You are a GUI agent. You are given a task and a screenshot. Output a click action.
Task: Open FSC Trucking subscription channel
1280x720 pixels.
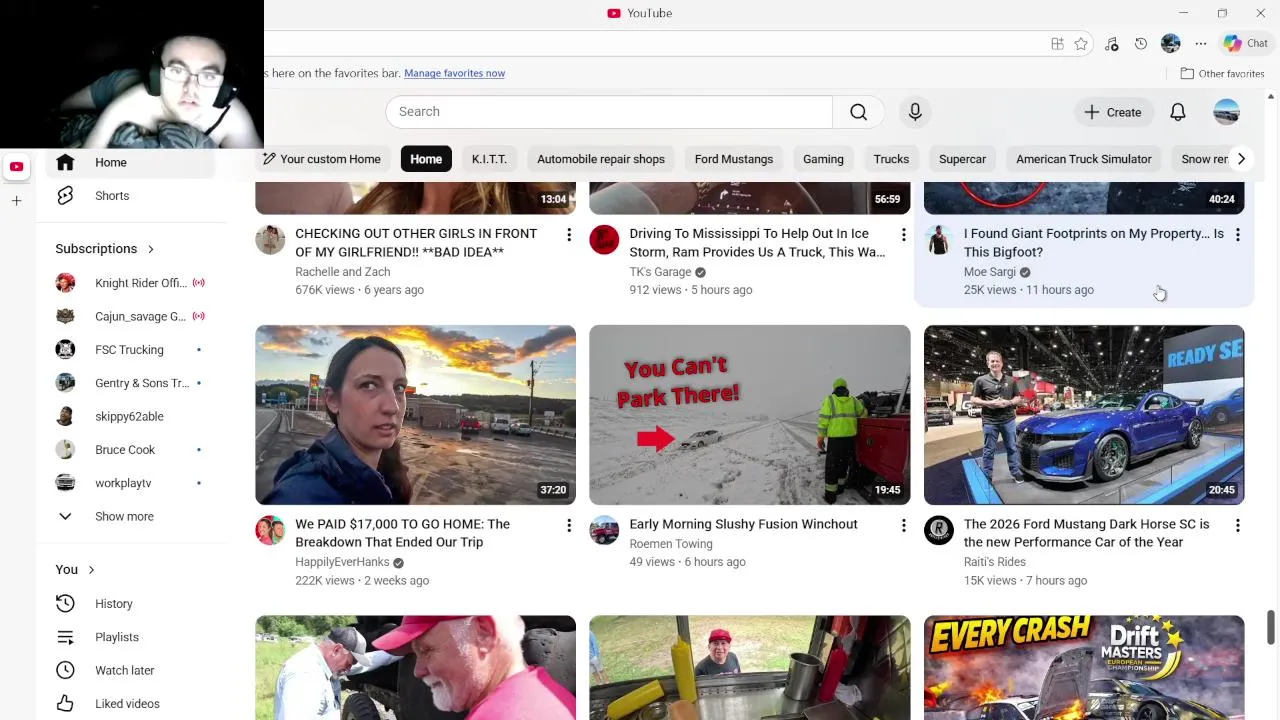coord(130,350)
